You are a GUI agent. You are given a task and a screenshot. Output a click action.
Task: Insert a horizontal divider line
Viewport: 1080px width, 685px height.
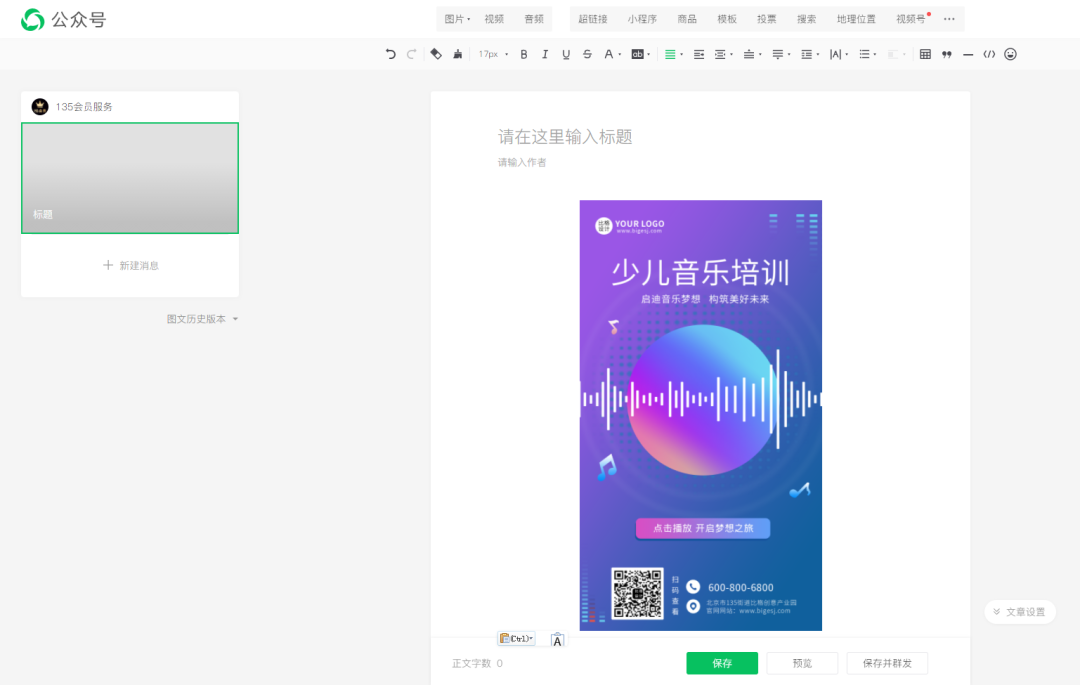pyautogui.click(x=967, y=54)
